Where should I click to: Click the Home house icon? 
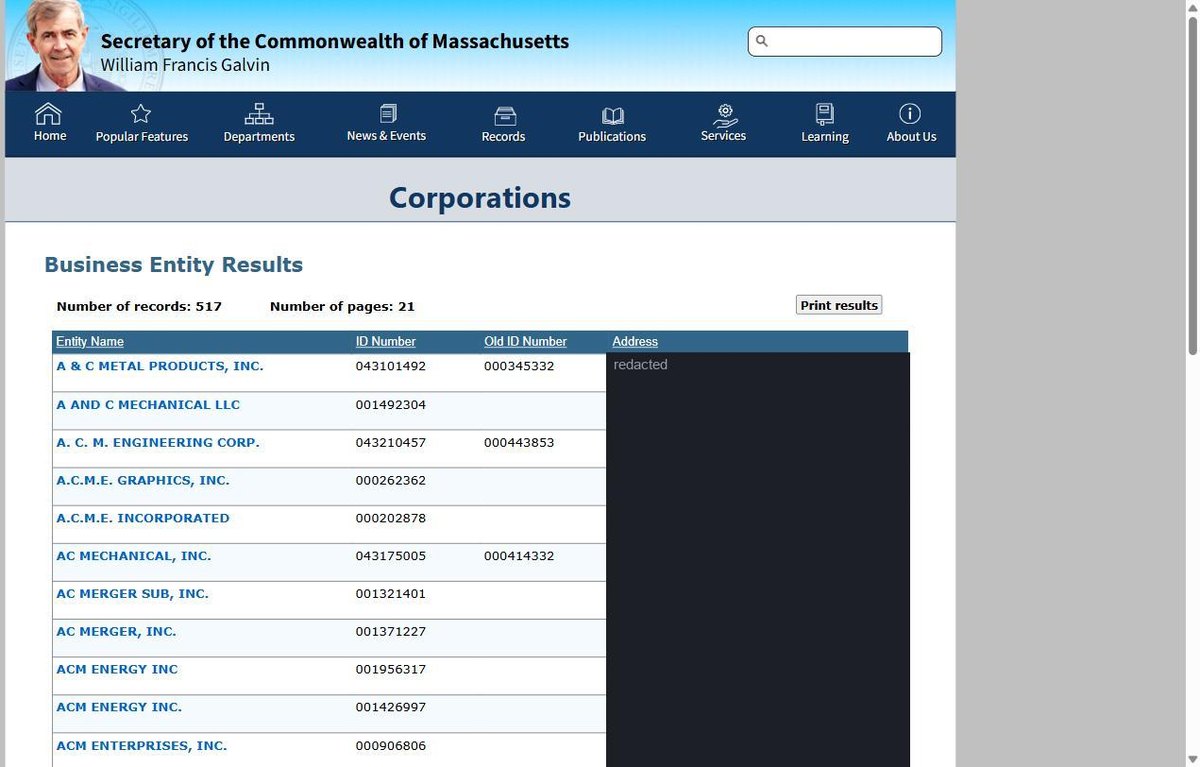tap(48, 113)
